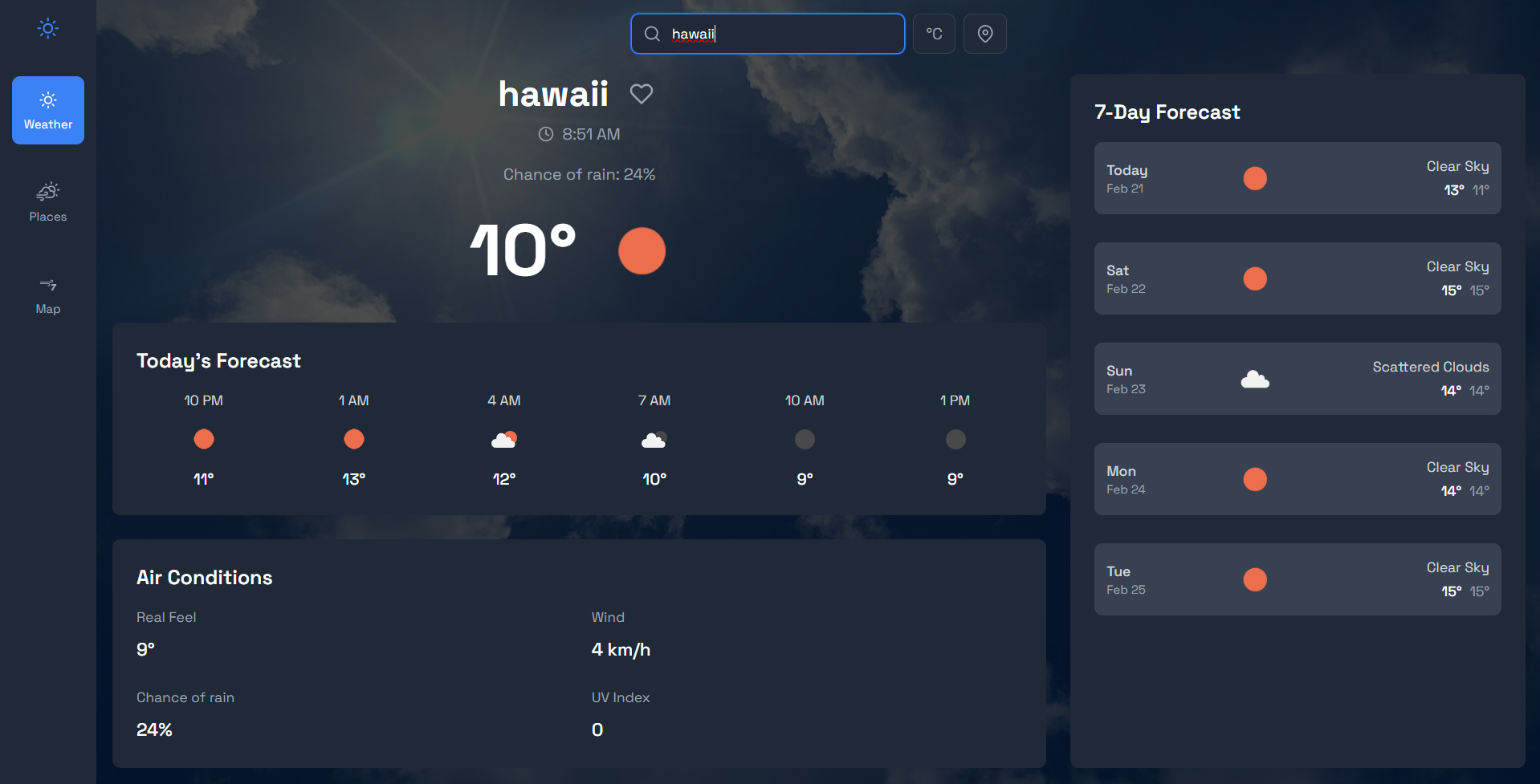The width and height of the screenshot is (1540, 784).
Task: Focus the city search field containing hawaii
Action: pos(768,34)
